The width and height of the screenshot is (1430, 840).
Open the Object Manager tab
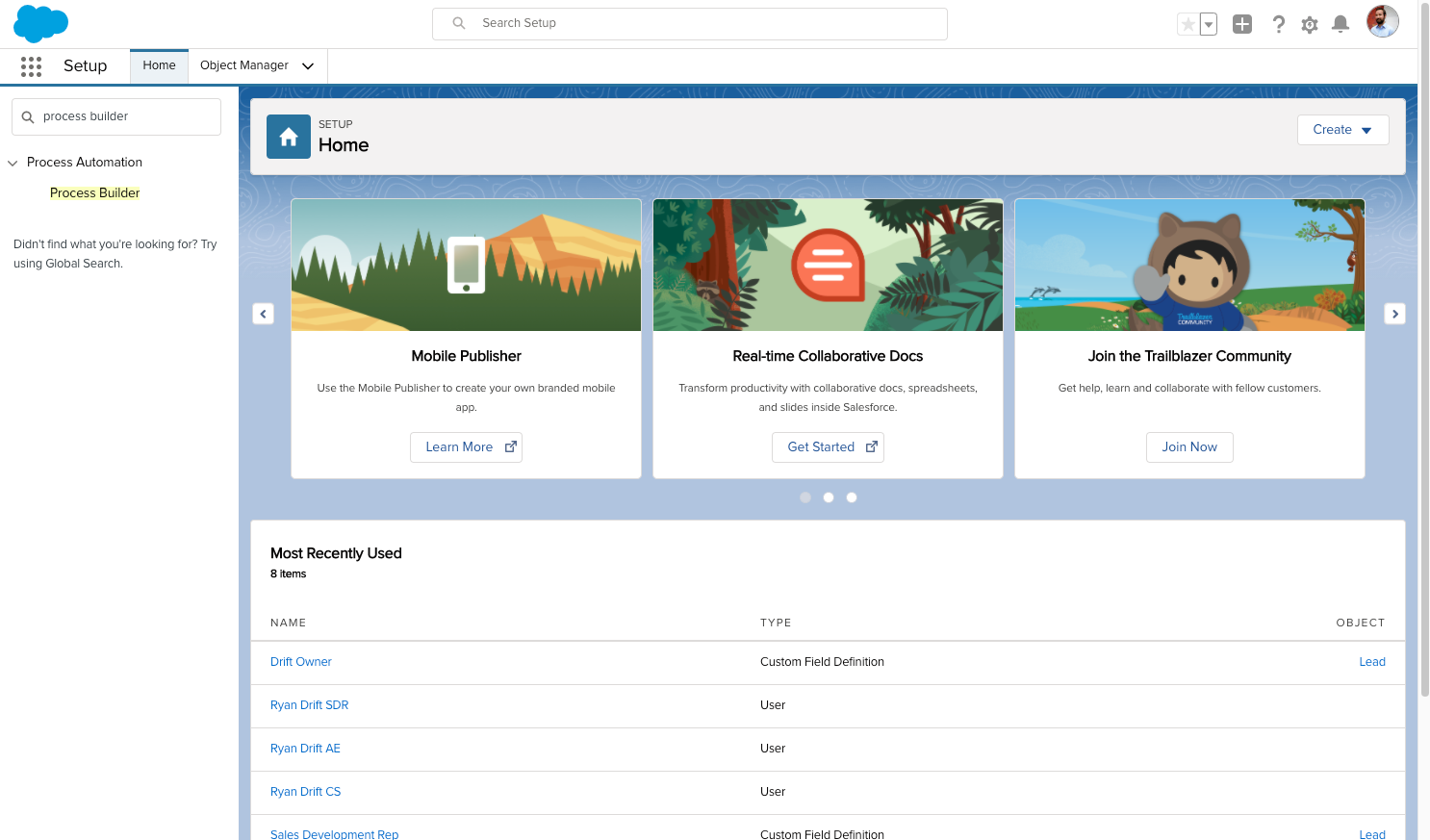(244, 65)
